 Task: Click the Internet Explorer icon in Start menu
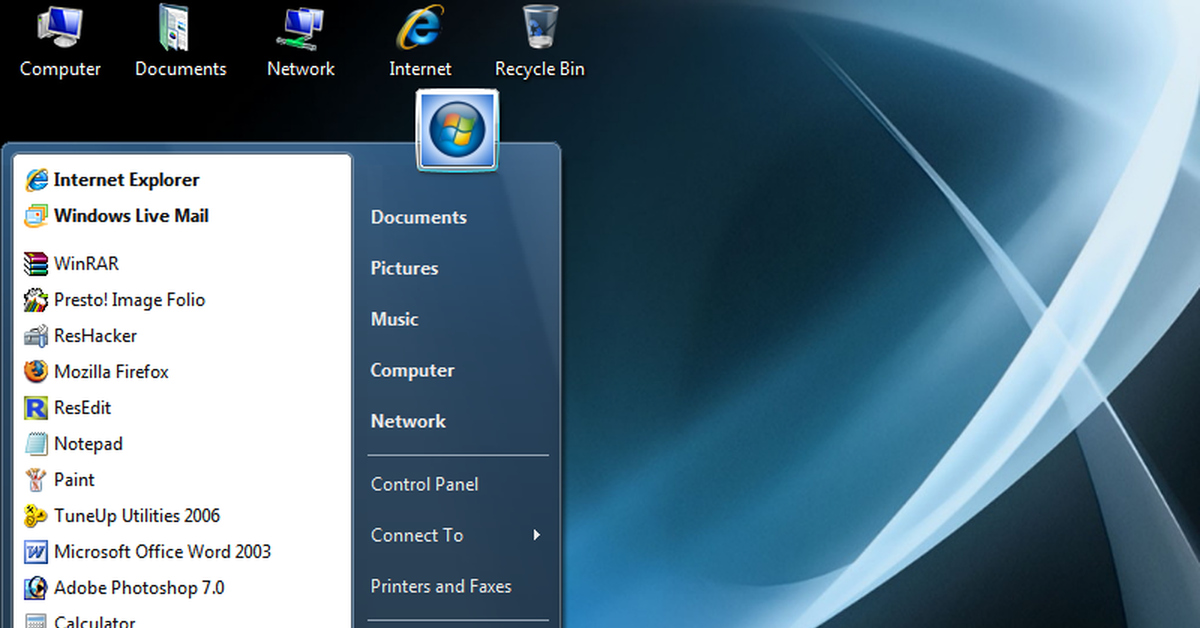(x=37, y=180)
